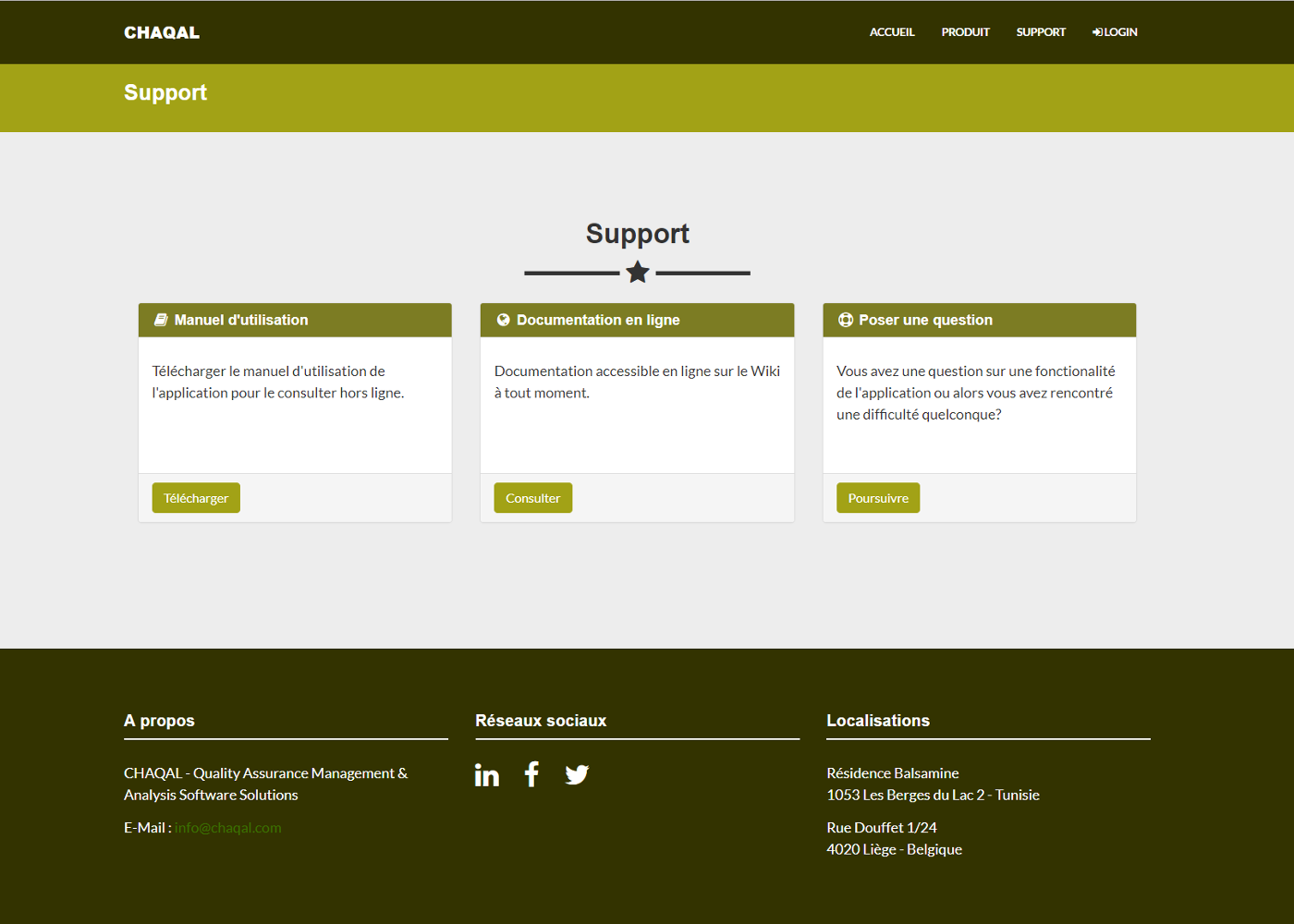Click the Support title in the green banner

(x=165, y=93)
